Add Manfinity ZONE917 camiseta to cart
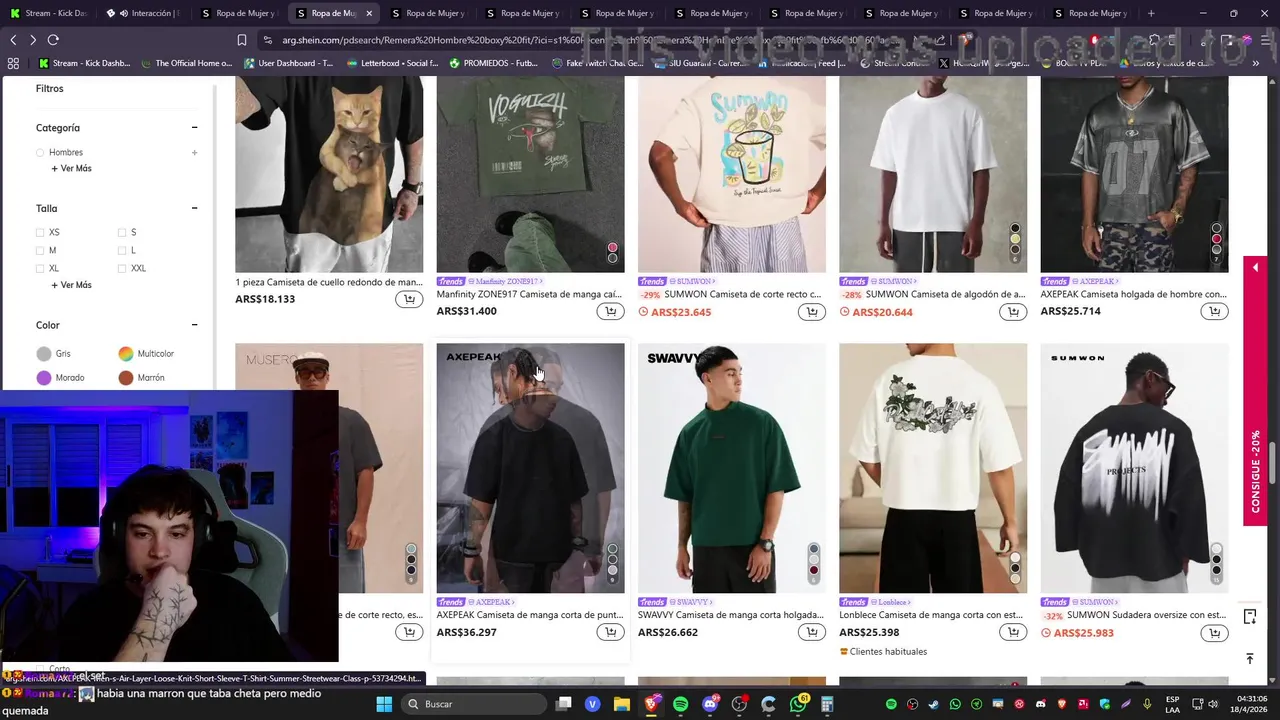 [610, 311]
